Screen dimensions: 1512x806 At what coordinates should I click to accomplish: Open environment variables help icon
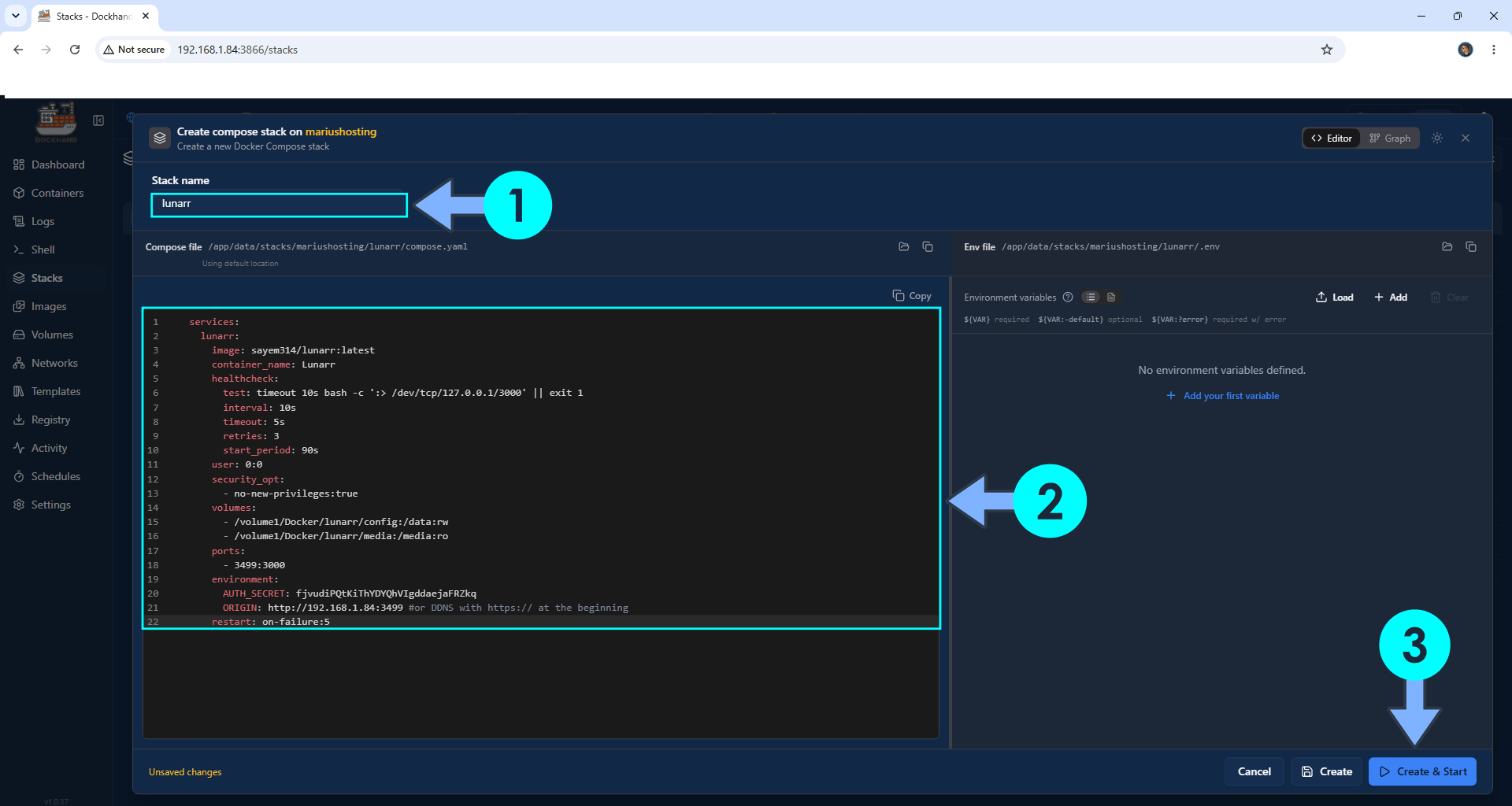[x=1068, y=298]
